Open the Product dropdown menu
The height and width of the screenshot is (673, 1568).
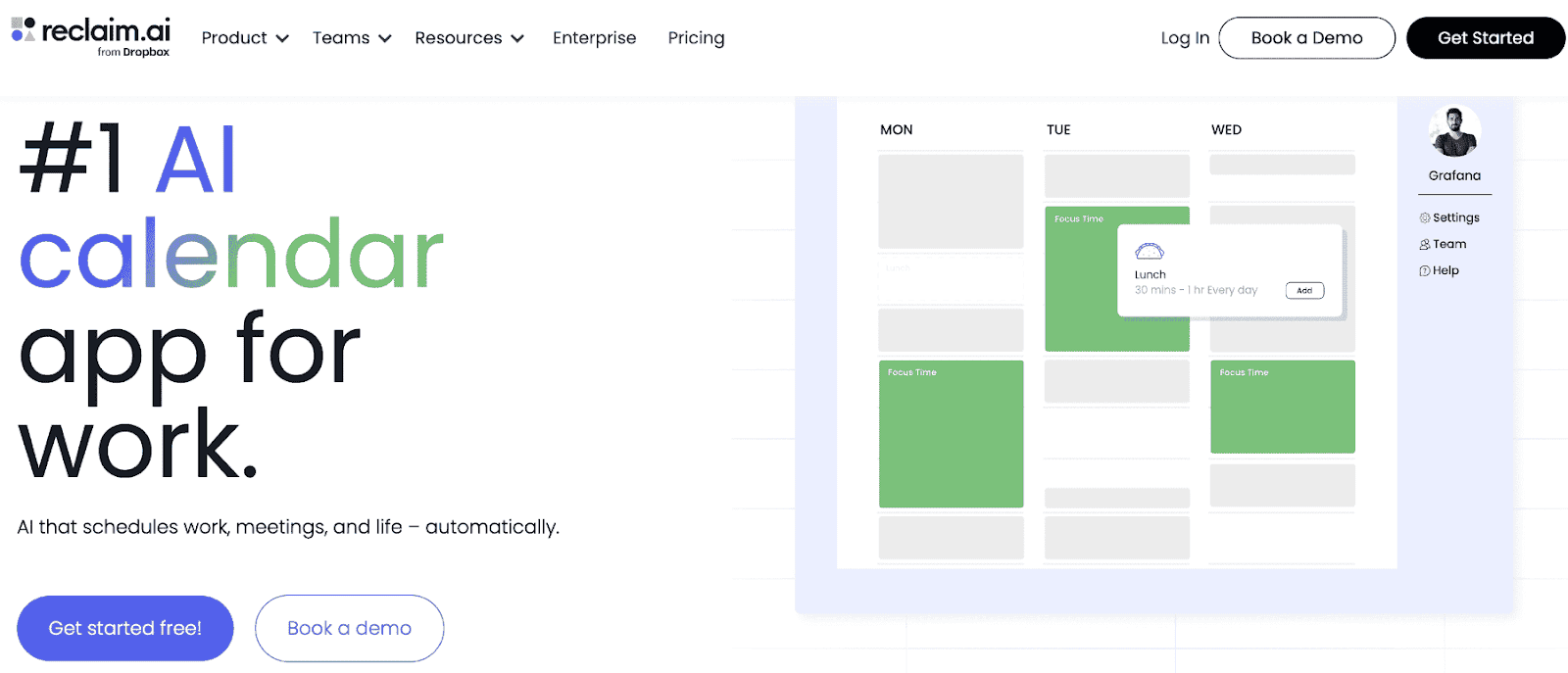[245, 38]
